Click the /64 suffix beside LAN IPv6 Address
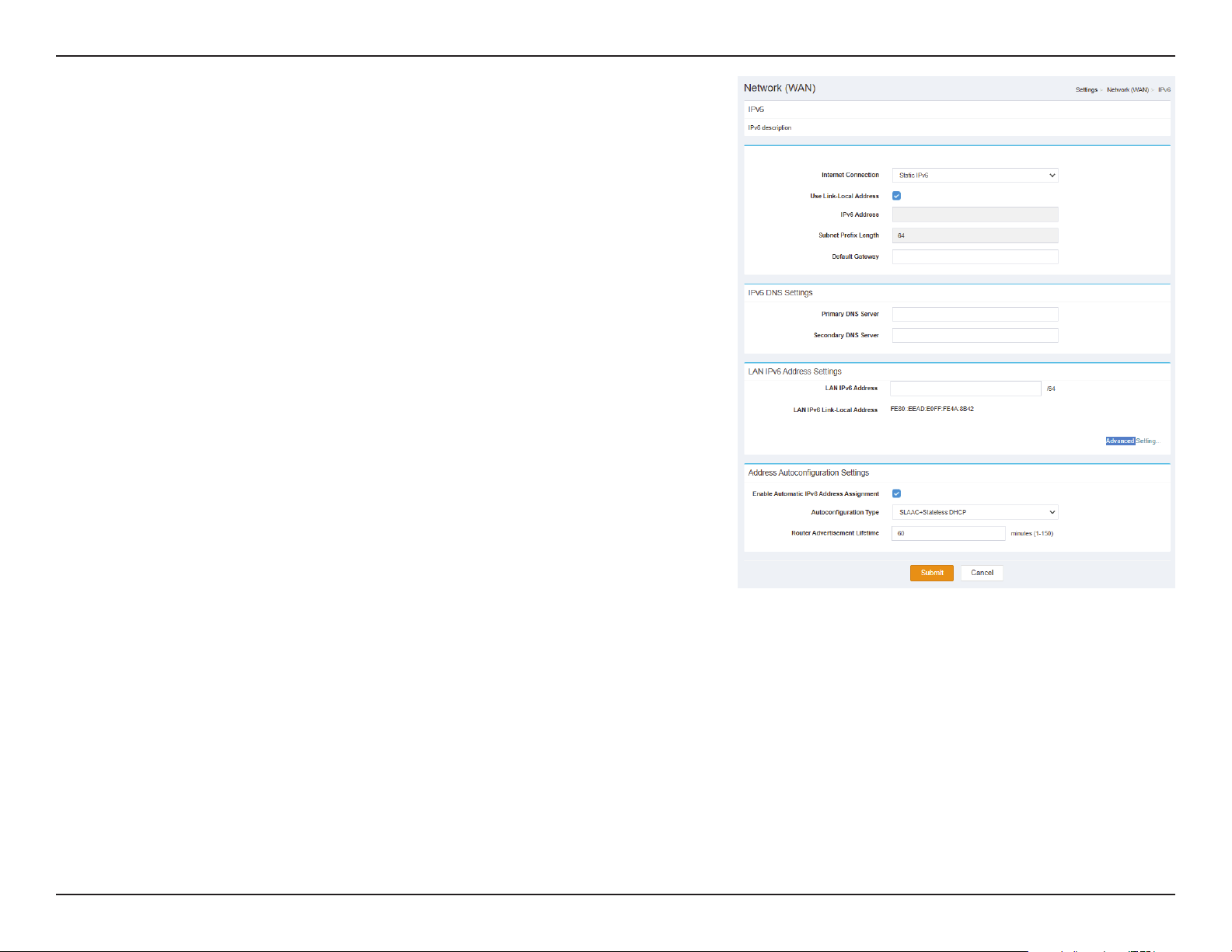 [x=1051, y=389]
